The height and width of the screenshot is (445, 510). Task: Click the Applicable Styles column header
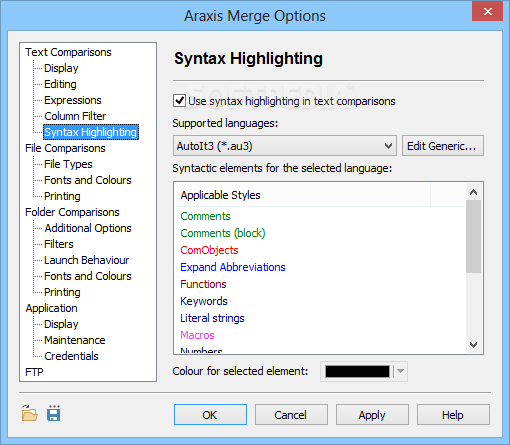click(302, 195)
